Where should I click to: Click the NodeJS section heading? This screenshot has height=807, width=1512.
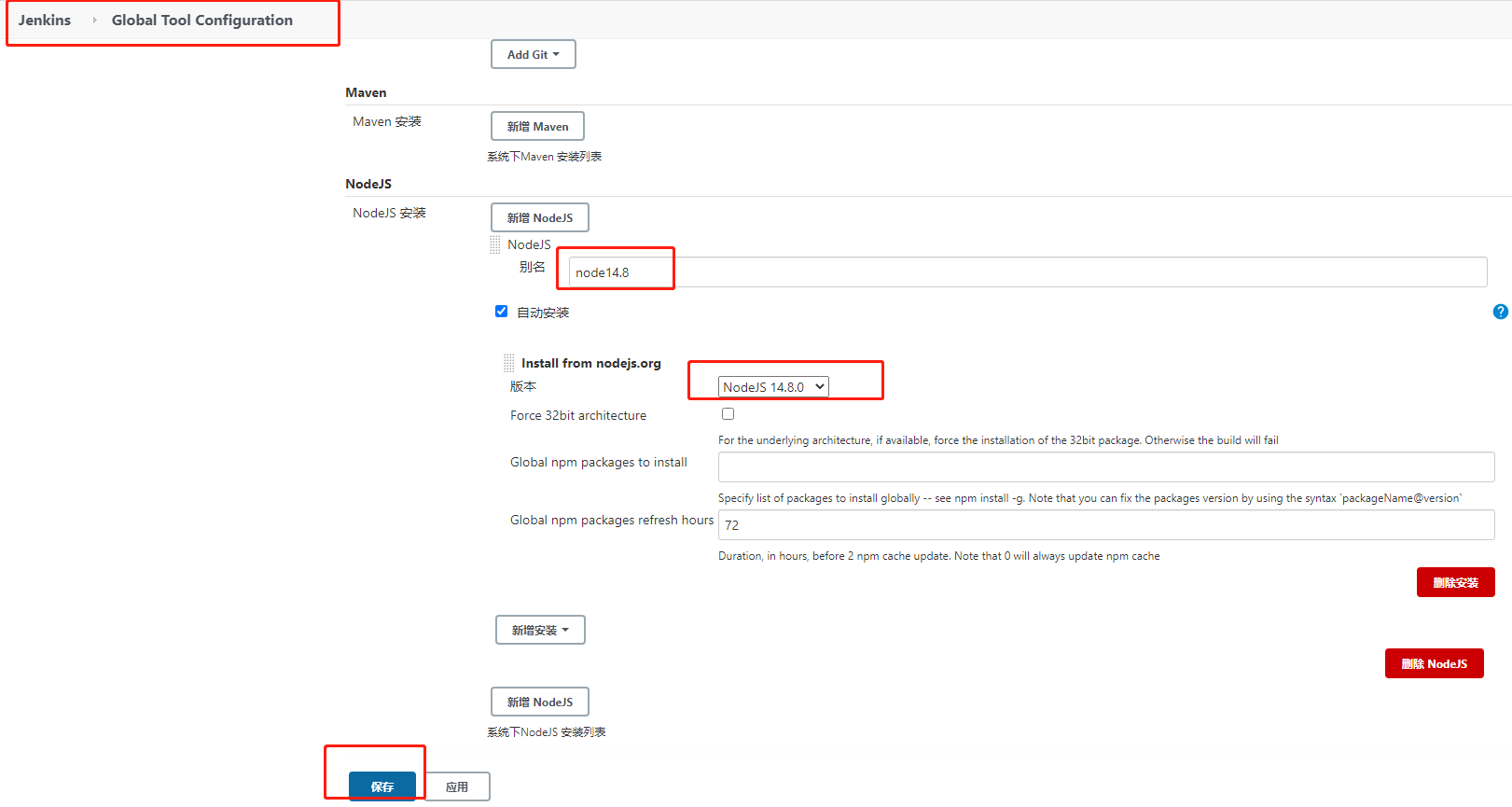(368, 184)
